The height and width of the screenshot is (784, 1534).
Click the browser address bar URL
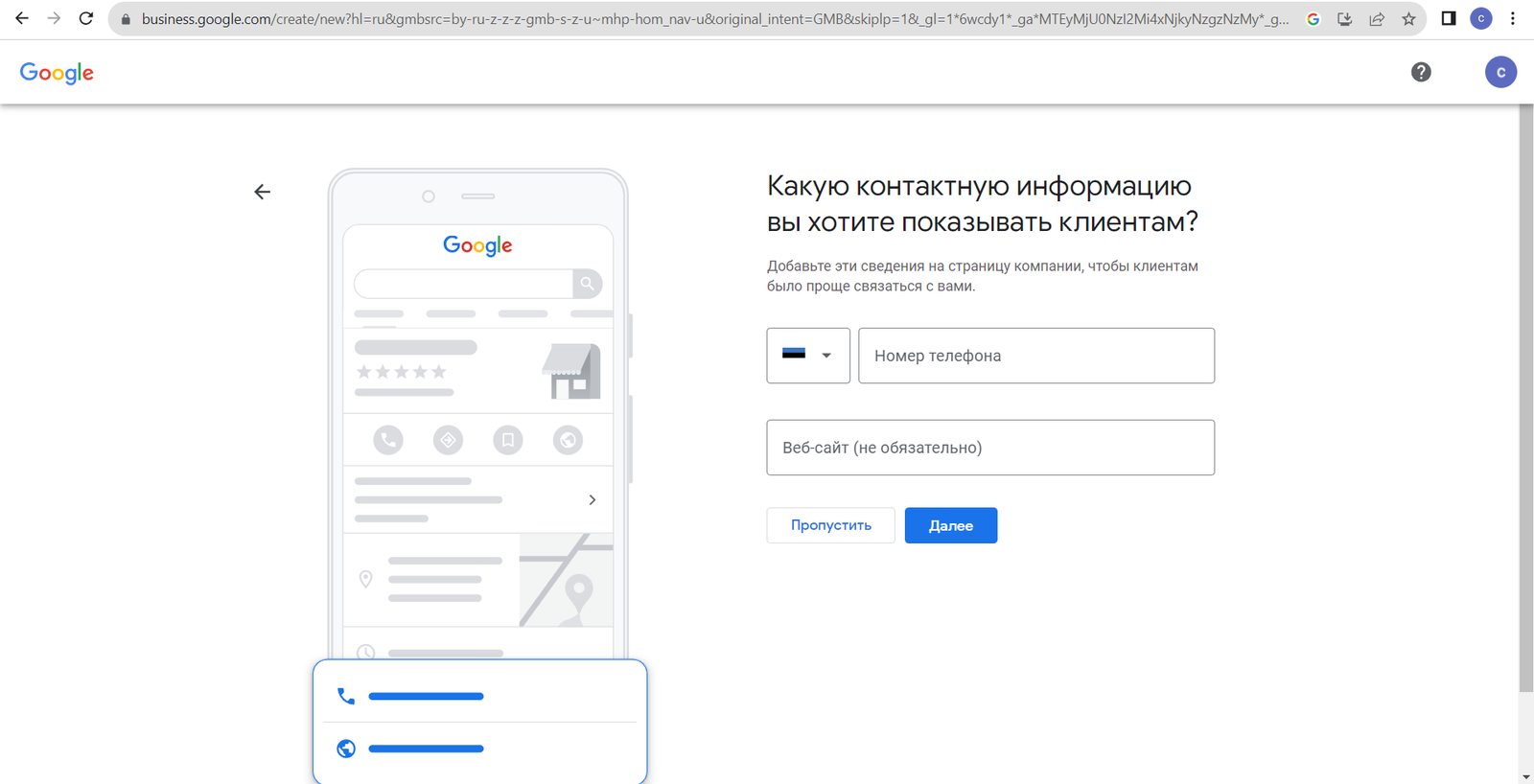(714, 19)
